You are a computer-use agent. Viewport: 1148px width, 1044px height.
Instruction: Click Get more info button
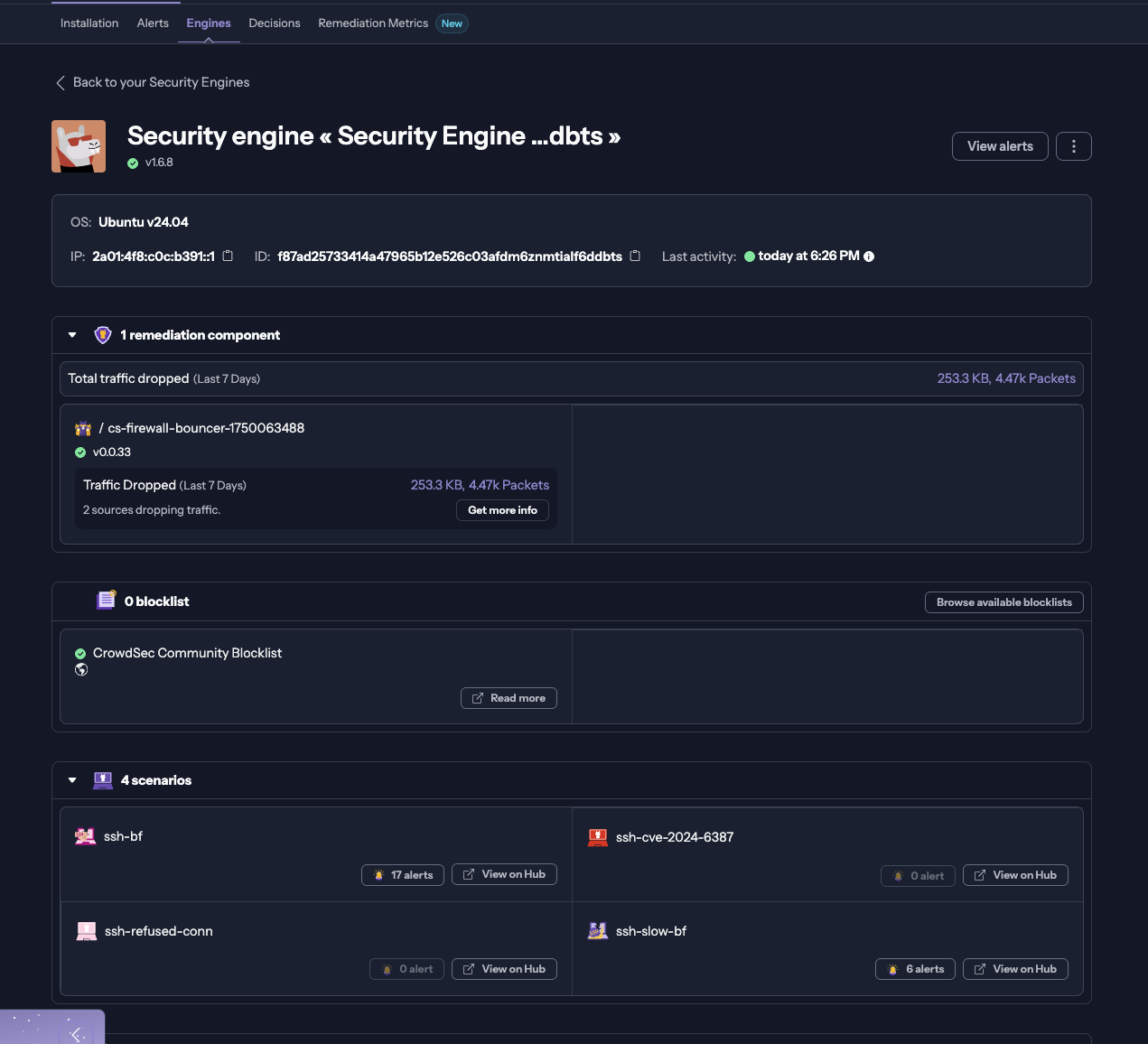click(502, 510)
